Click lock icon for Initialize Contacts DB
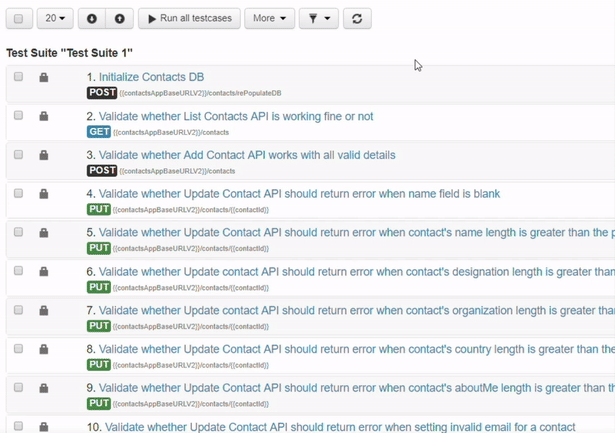The height and width of the screenshot is (433, 615). [44, 77]
